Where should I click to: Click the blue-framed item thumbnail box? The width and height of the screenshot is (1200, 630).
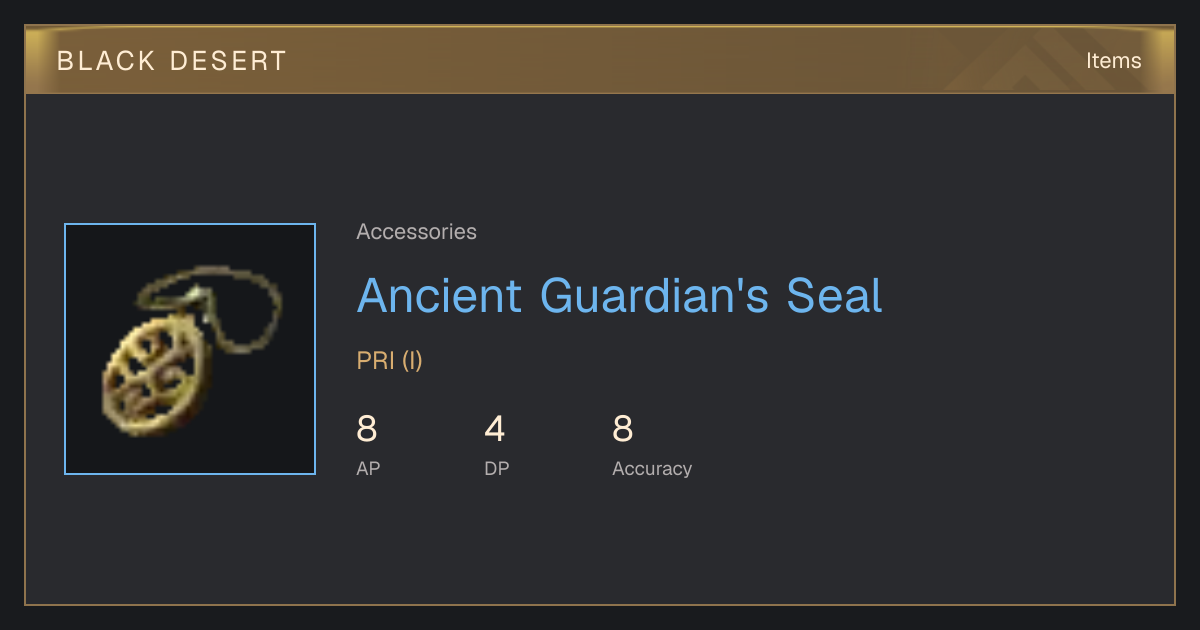pos(190,349)
